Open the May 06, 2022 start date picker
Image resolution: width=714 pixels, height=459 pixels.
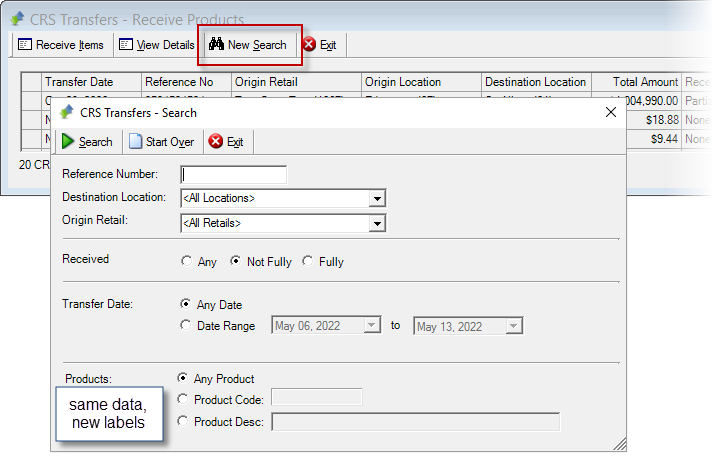point(372,326)
